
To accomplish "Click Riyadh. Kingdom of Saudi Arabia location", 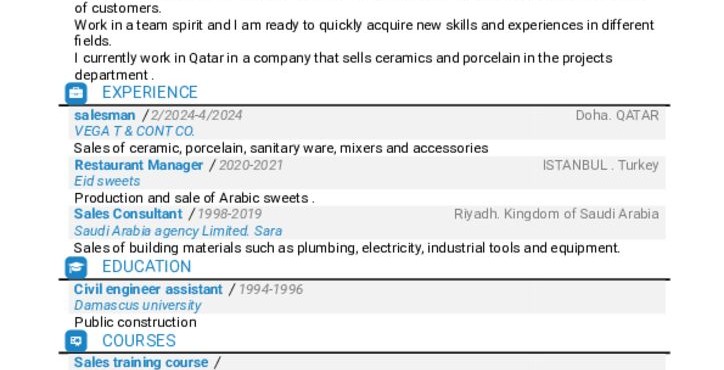I will click(556, 214).
